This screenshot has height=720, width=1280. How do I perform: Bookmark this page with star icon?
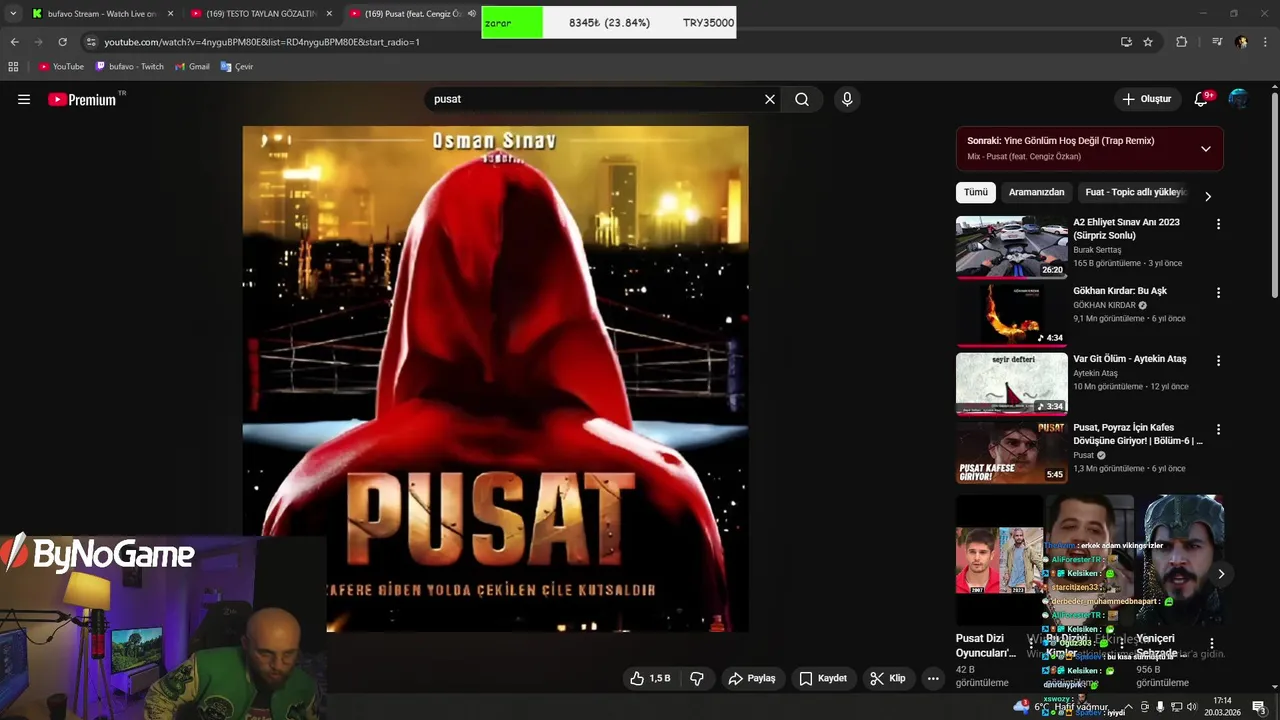pos(1148,42)
